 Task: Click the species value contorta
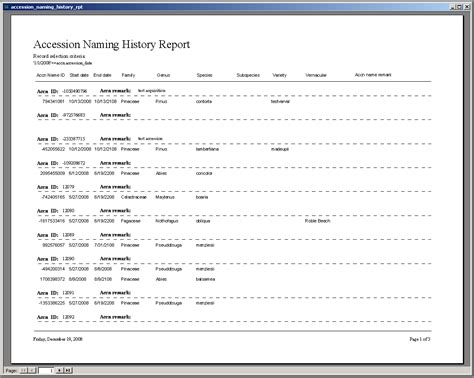pos(204,101)
